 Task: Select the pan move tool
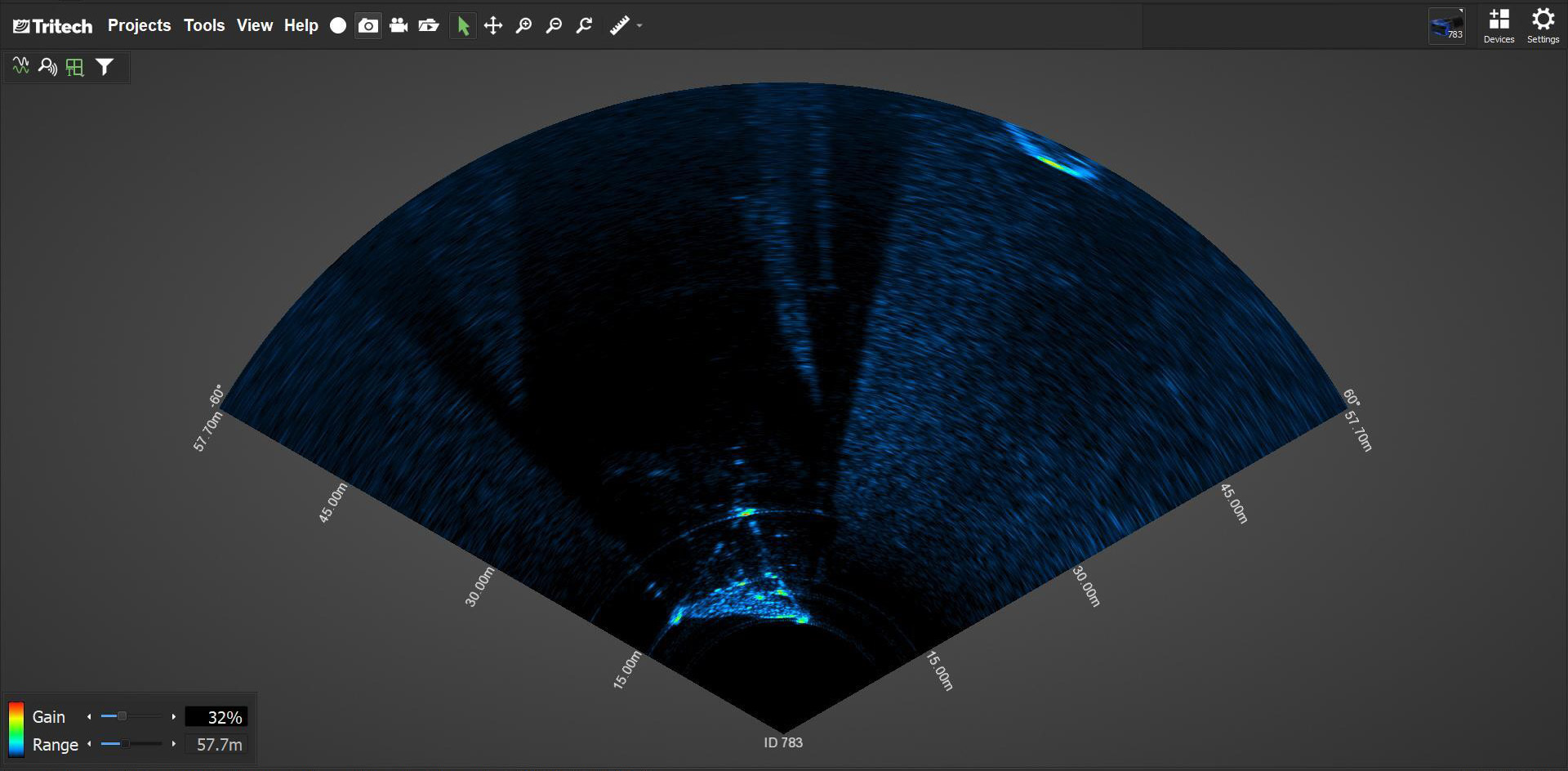493,26
